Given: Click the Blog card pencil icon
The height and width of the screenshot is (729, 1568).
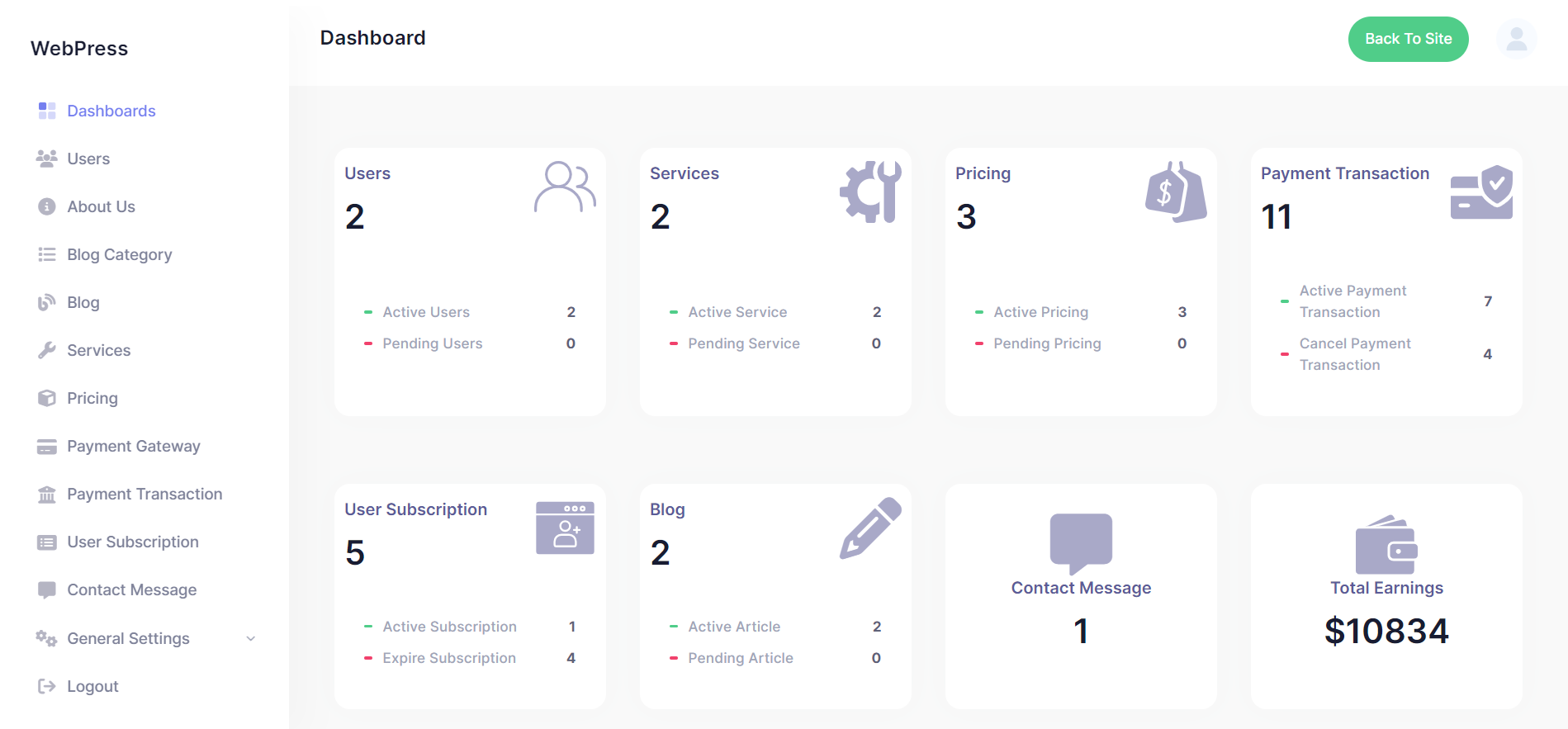Looking at the screenshot, I should (870, 528).
